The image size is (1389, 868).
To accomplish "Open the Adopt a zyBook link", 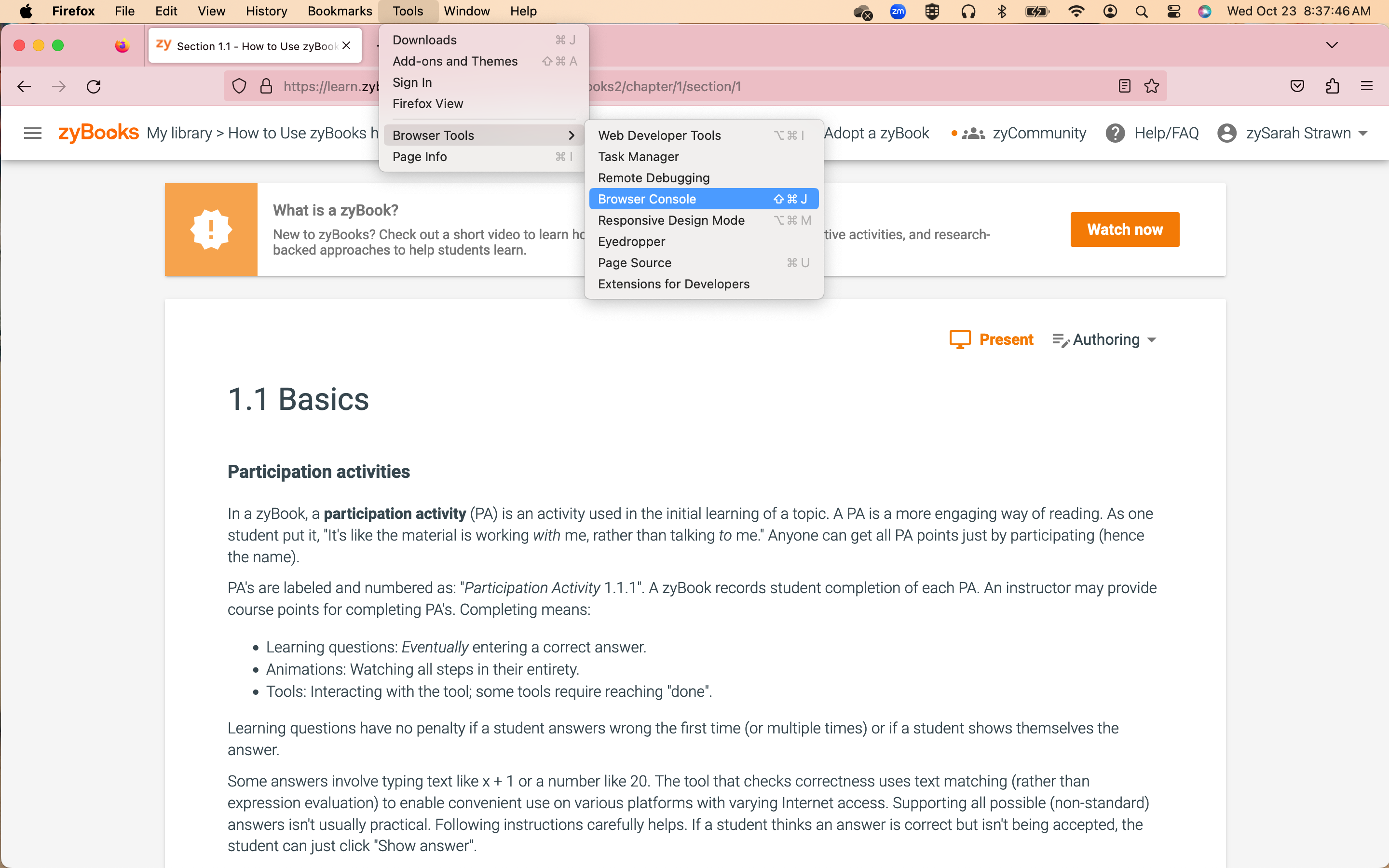I will tap(876, 133).
